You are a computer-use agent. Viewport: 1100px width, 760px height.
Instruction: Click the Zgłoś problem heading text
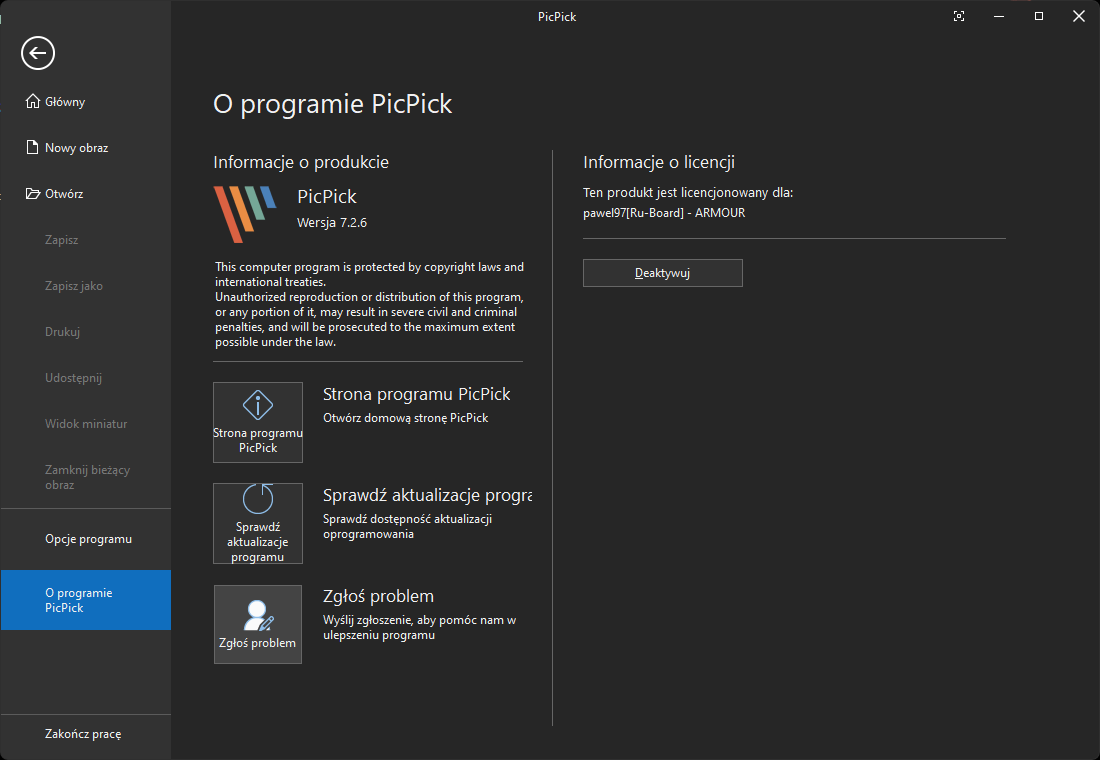pos(378,596)
